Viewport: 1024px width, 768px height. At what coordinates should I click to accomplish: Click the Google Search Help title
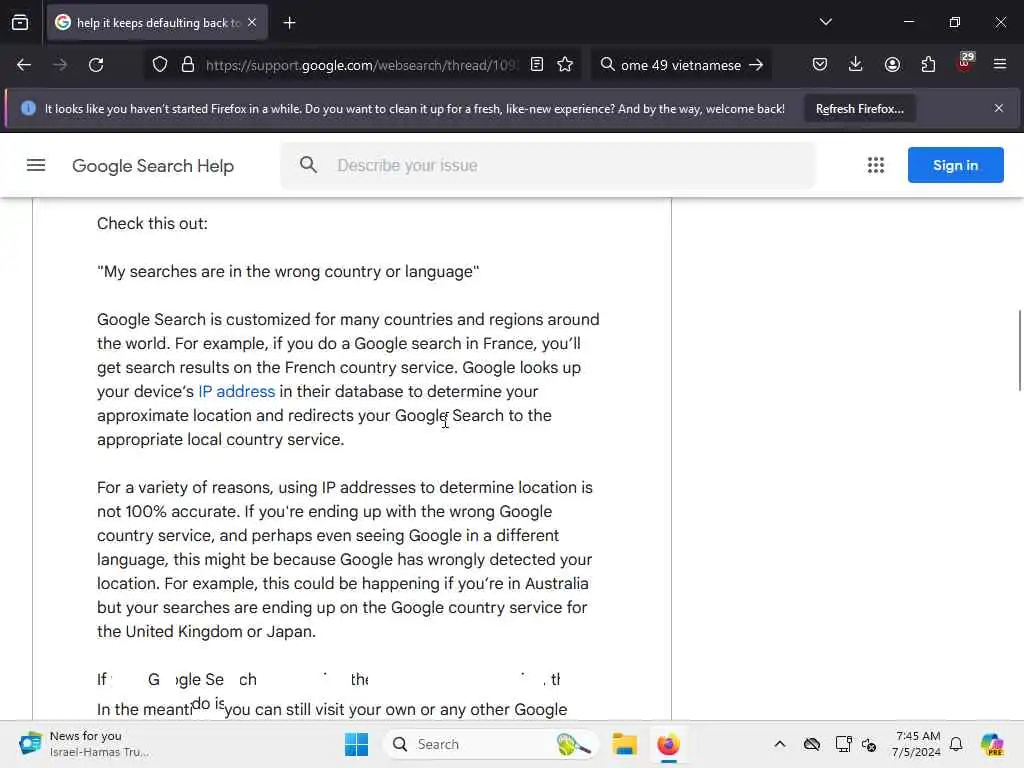tap(153, 166)
